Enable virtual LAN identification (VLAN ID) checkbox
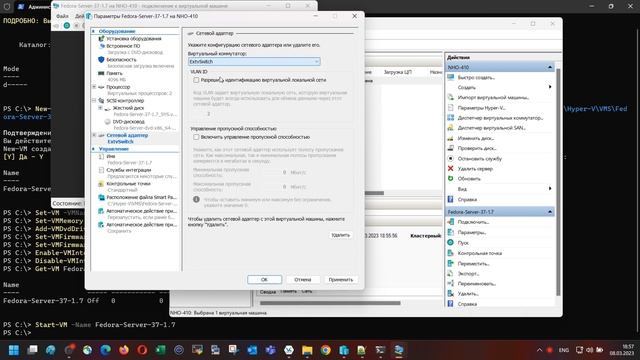The image size is (640, 360). point(196,80)
